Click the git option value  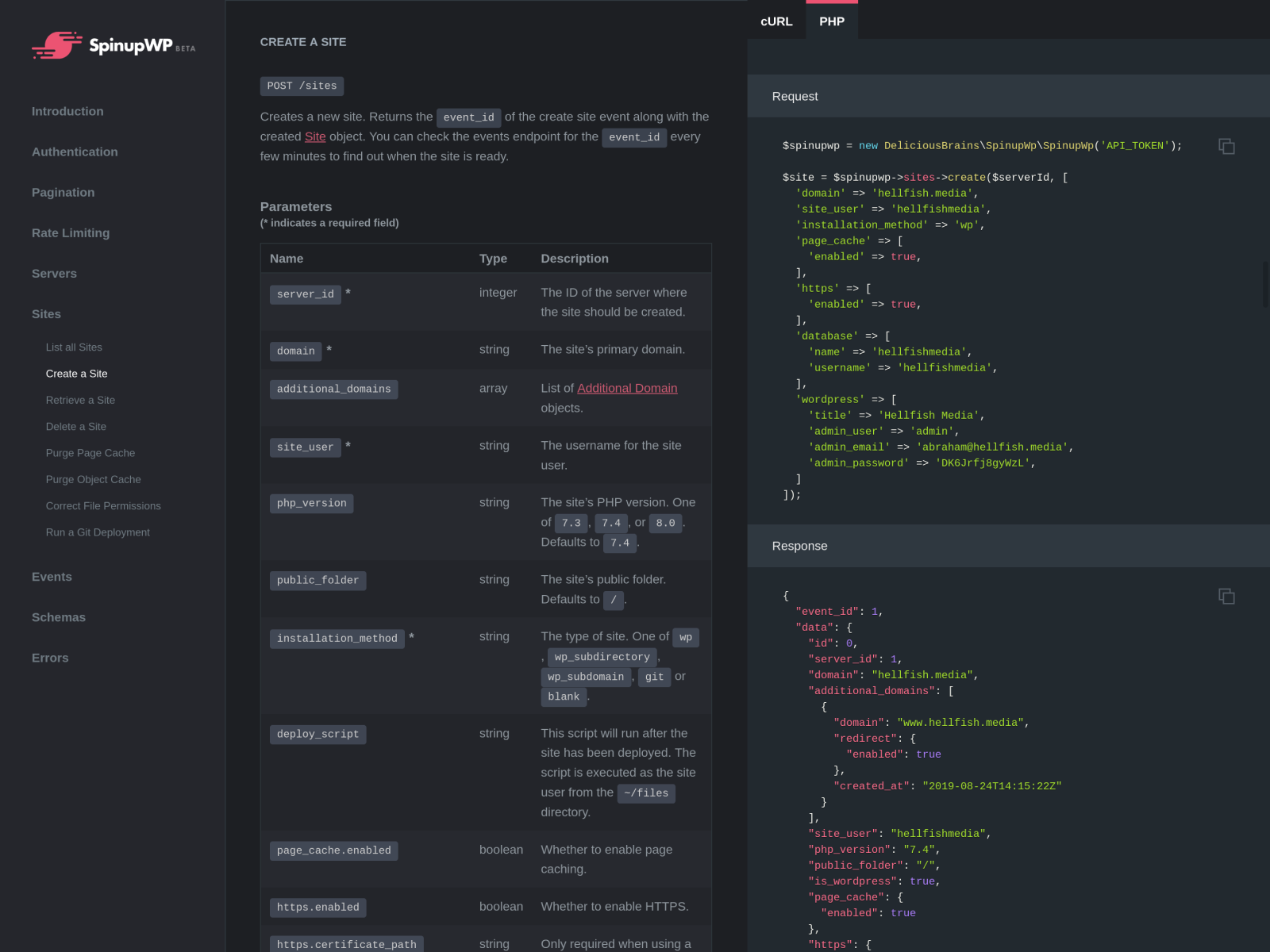click(x=655, y=678)
